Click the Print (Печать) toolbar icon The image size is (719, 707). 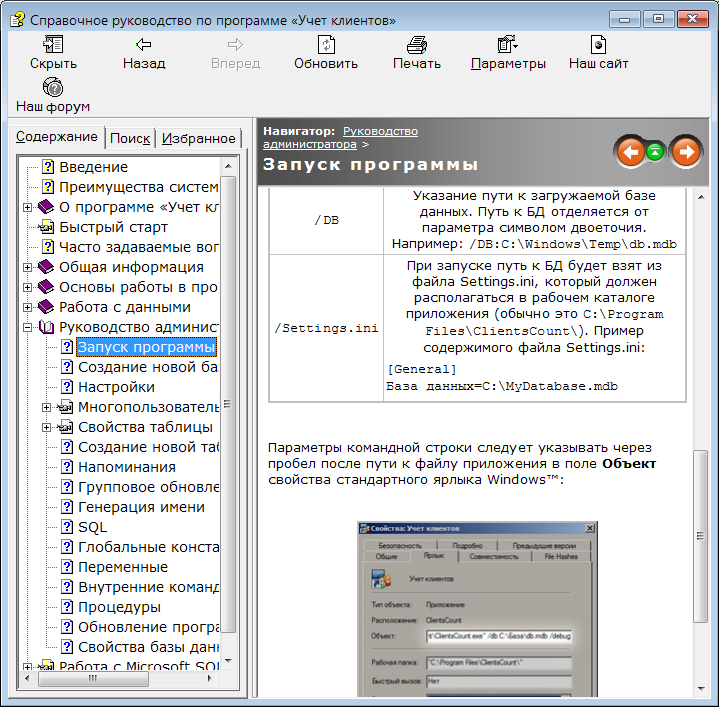pos(417,45)
